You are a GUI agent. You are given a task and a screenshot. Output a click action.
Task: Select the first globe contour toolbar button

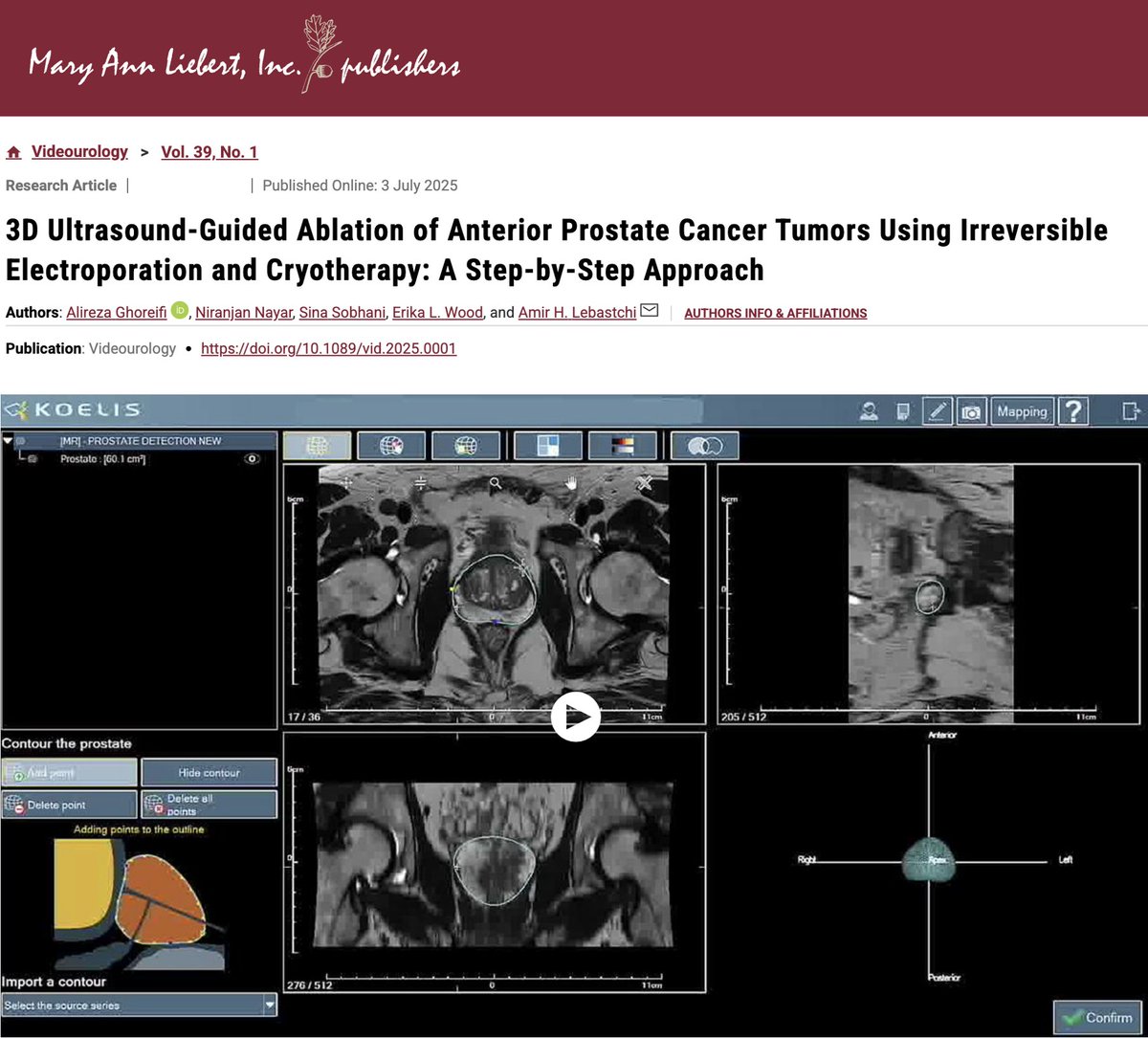pyautogui.click(x=317, y=446)
